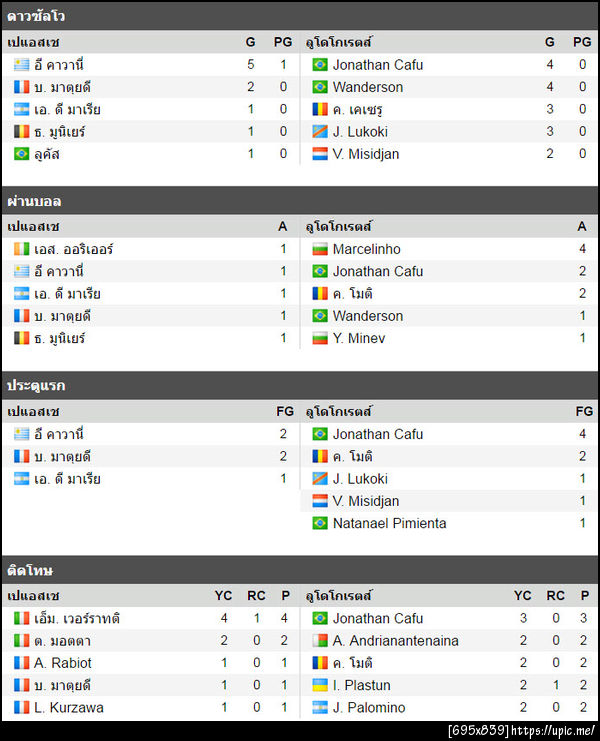Screen dimensions: 600x741
Task: Select the ดาวซัลโว section header
Action: click(36, 16)
